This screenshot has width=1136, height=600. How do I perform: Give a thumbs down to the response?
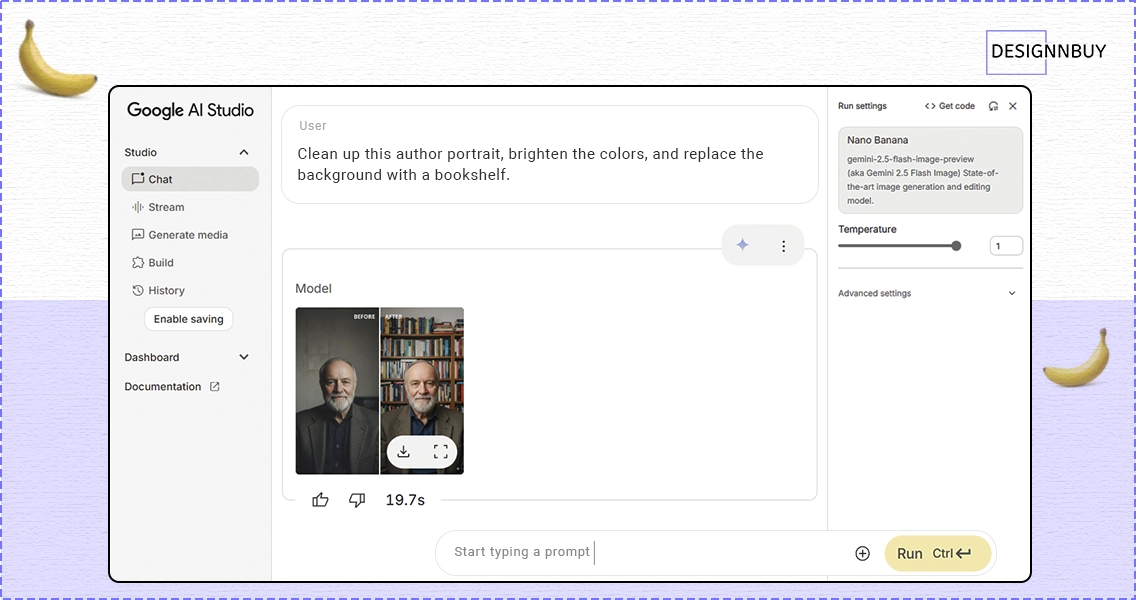click(357, 500)
